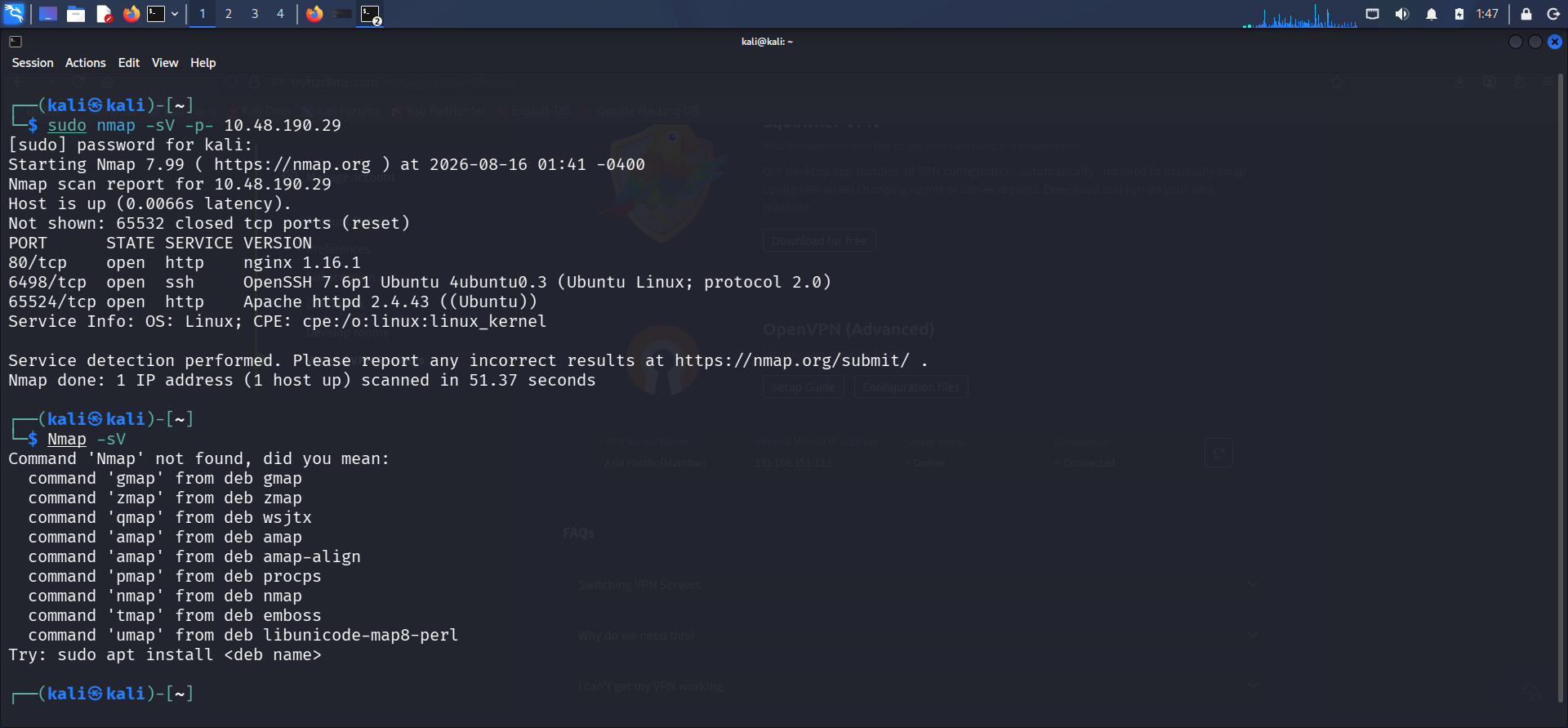Close the terminal window
This screenshot has width=1568, height=728.
pos(1555,42)
